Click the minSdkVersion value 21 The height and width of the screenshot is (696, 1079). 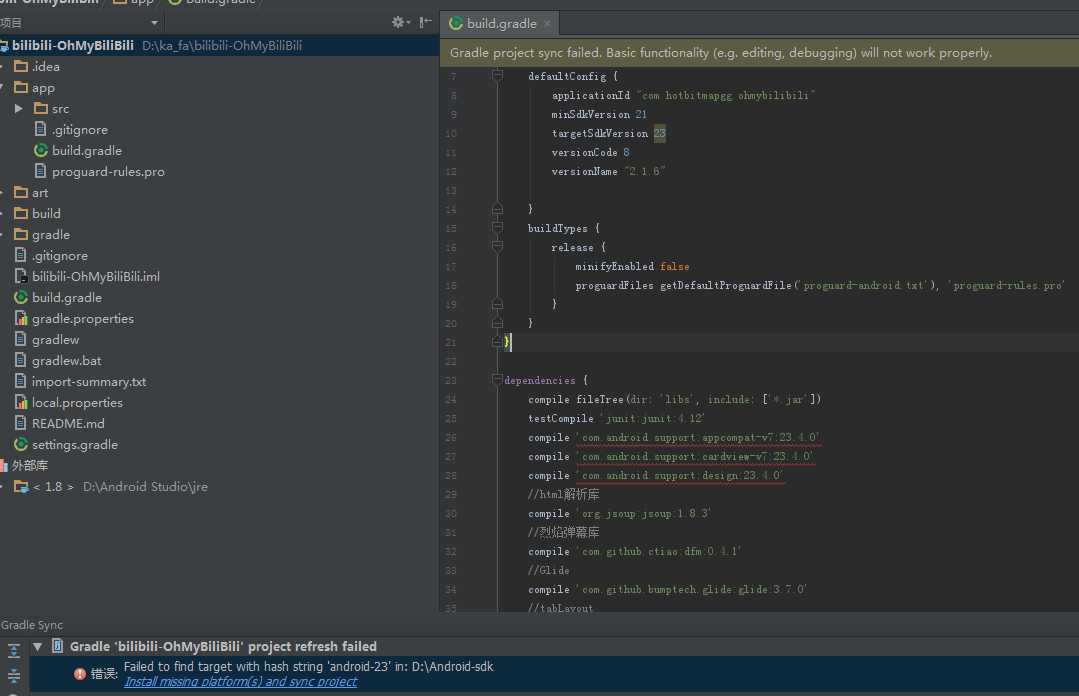(x=641, y=114)
